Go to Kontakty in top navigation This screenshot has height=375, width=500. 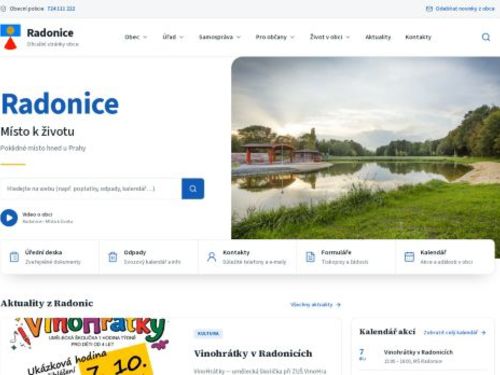click(x=418, y=37)
